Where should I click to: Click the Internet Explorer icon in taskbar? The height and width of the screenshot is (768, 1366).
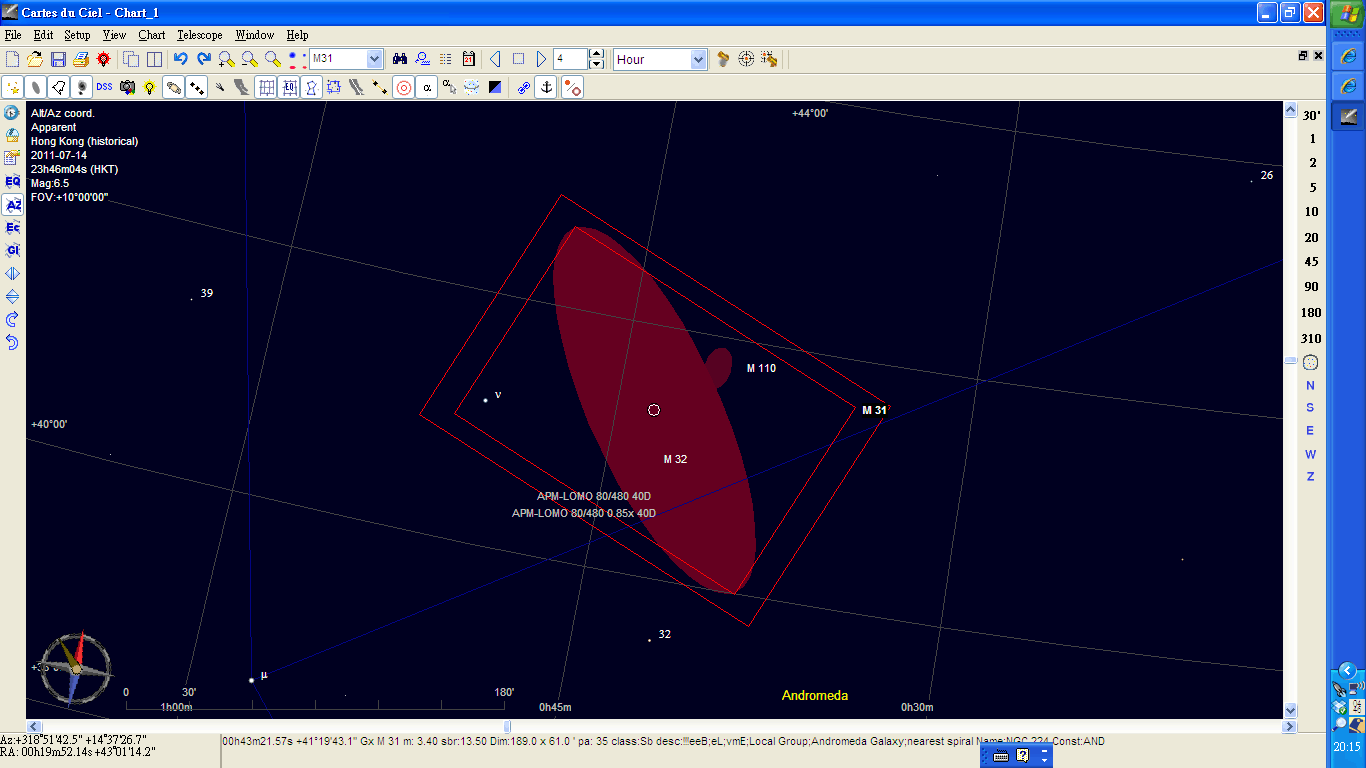[1348, 55]
